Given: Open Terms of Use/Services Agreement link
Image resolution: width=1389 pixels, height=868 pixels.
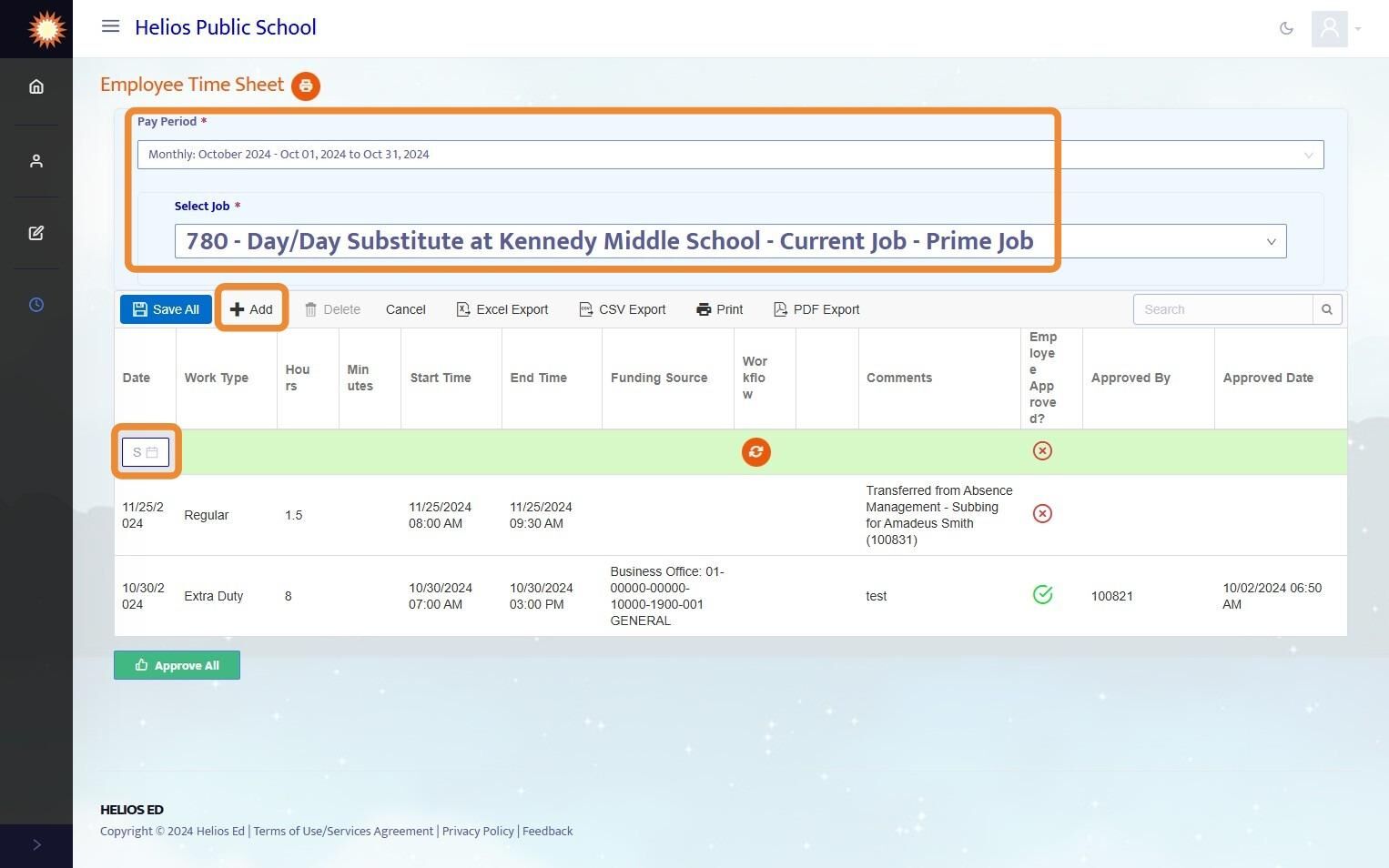Looking at the screenshot, I should click(x=343, y=831).
